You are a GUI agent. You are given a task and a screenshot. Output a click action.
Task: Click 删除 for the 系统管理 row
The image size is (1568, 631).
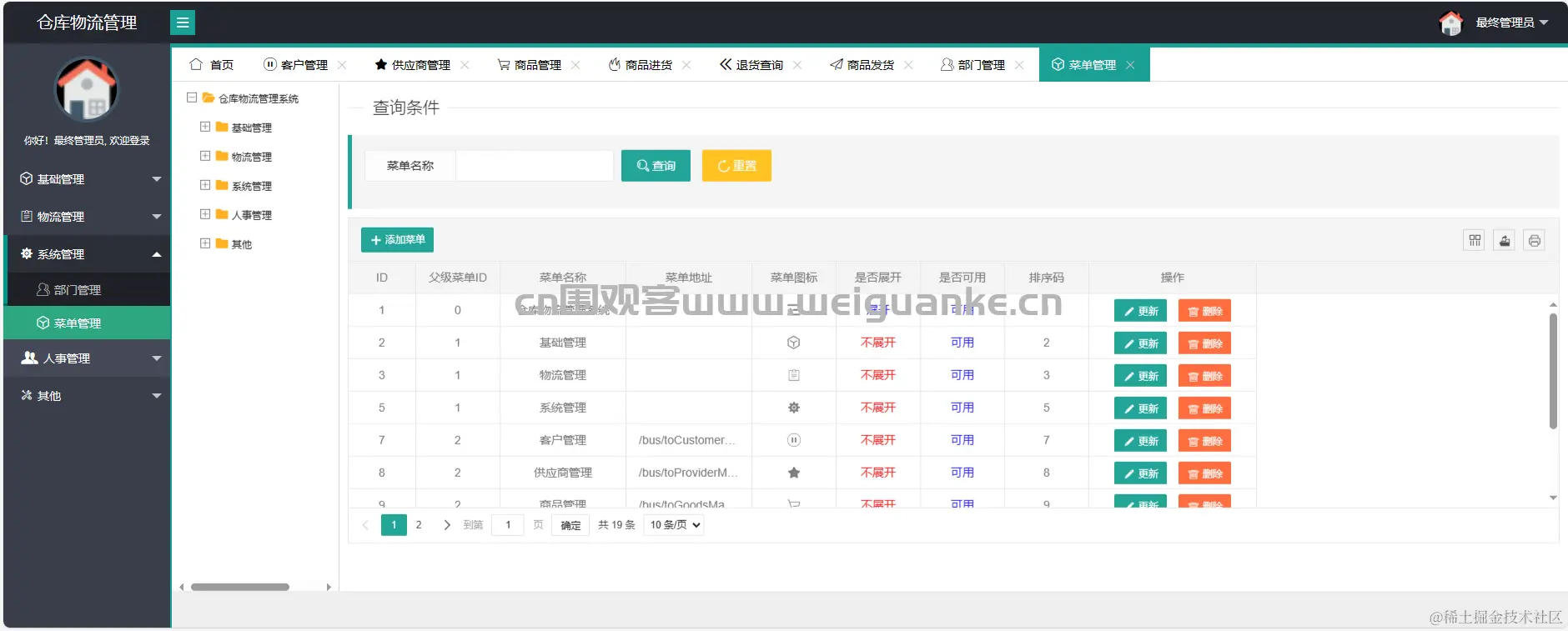(1204, 408)
